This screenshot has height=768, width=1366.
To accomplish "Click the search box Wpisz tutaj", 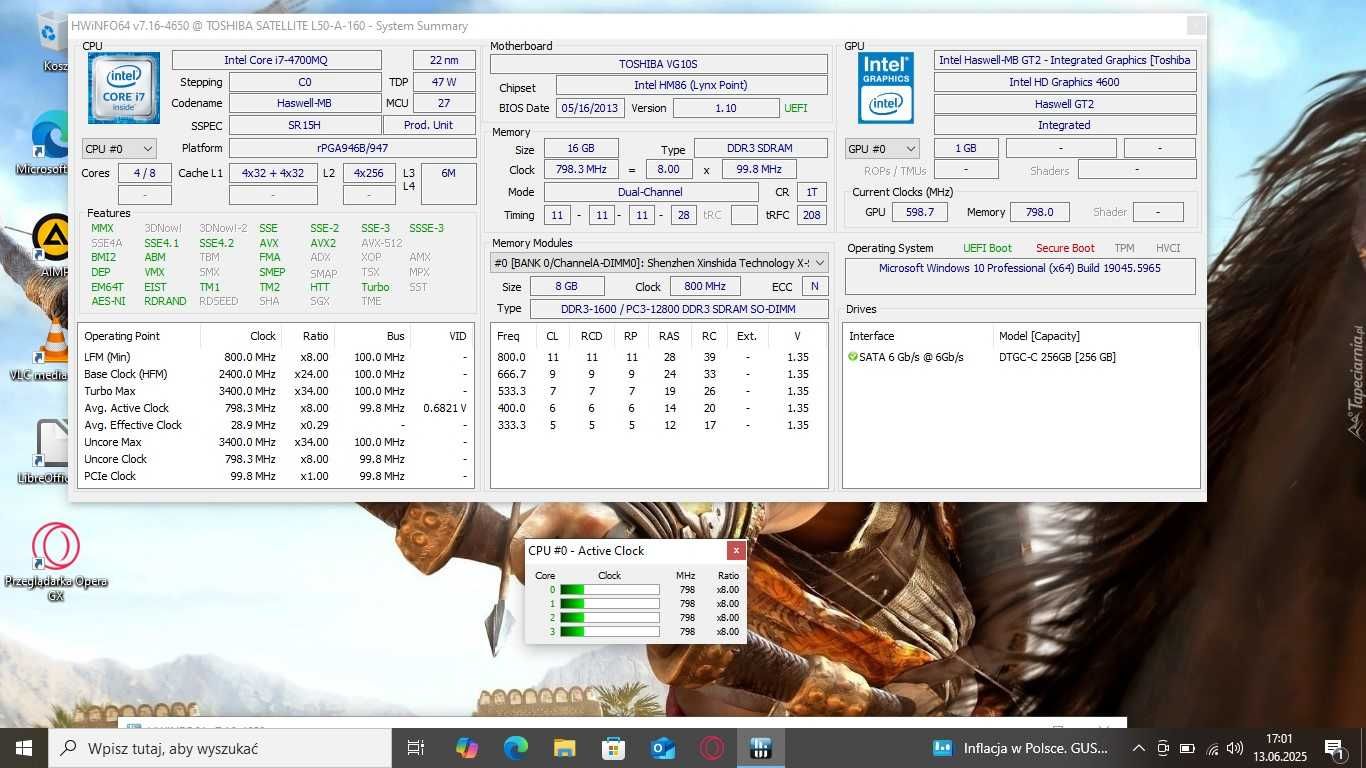I will click(220, 748).
